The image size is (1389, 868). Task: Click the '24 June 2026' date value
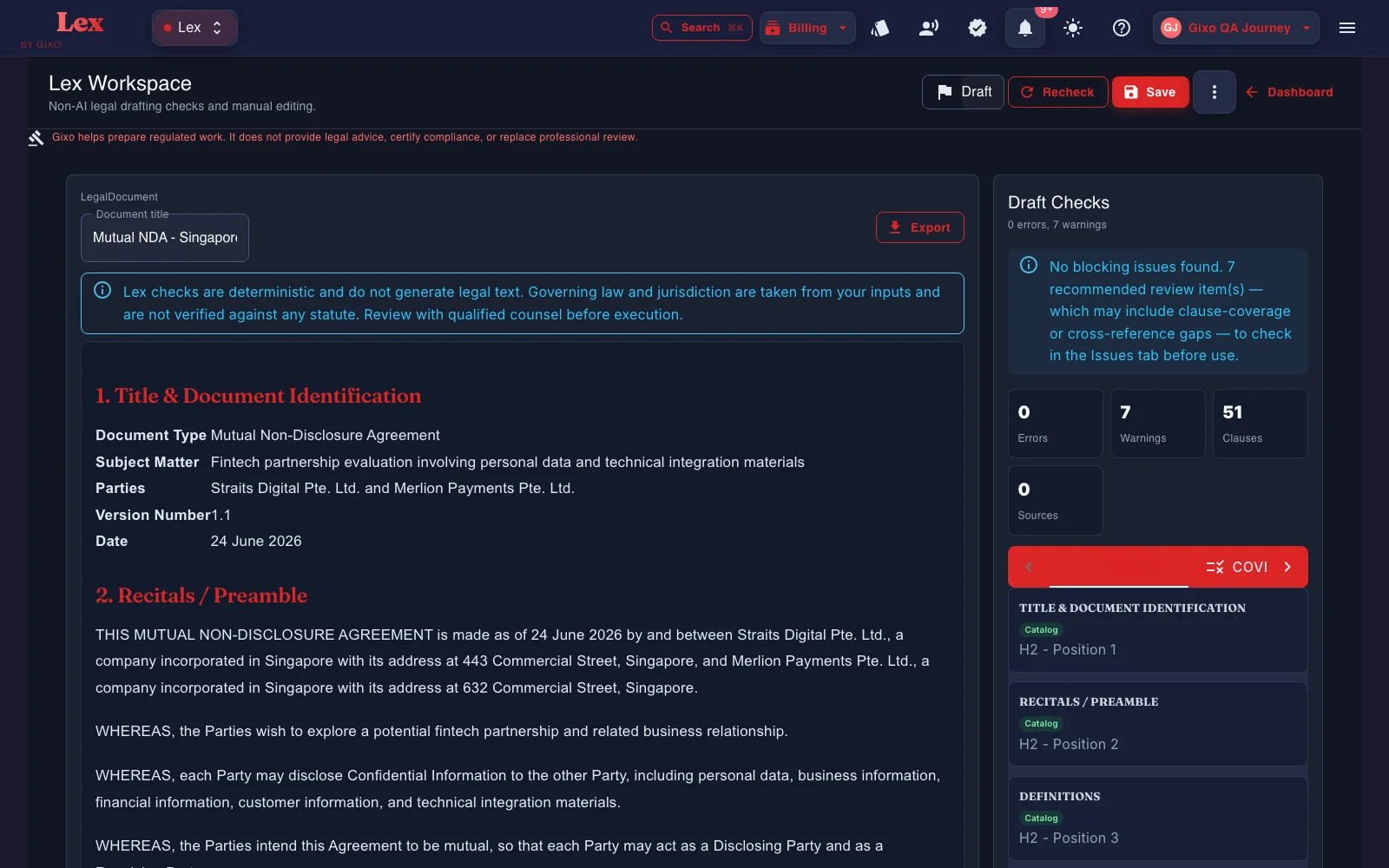point(256,542)
